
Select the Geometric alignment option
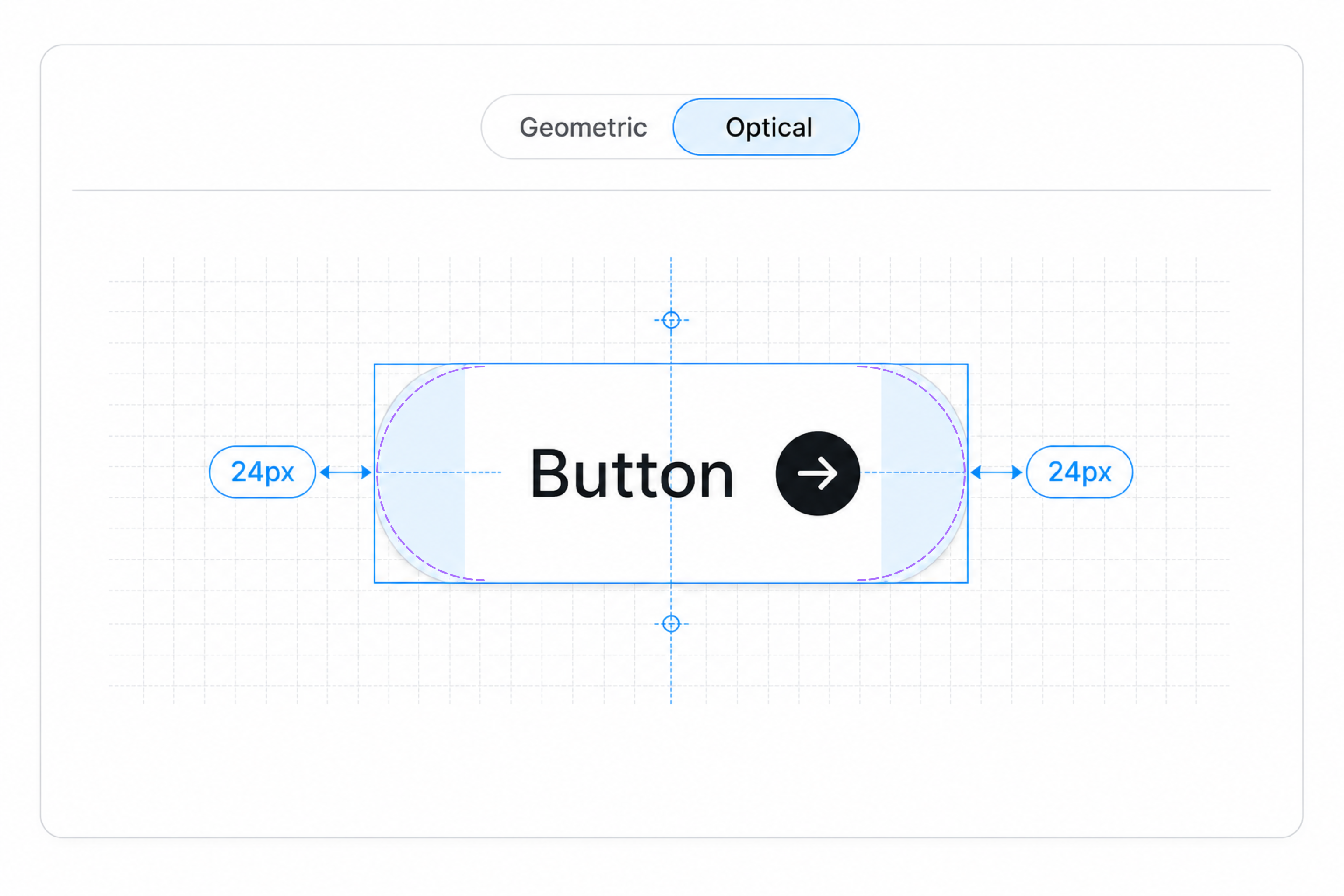tap(583, 127)
